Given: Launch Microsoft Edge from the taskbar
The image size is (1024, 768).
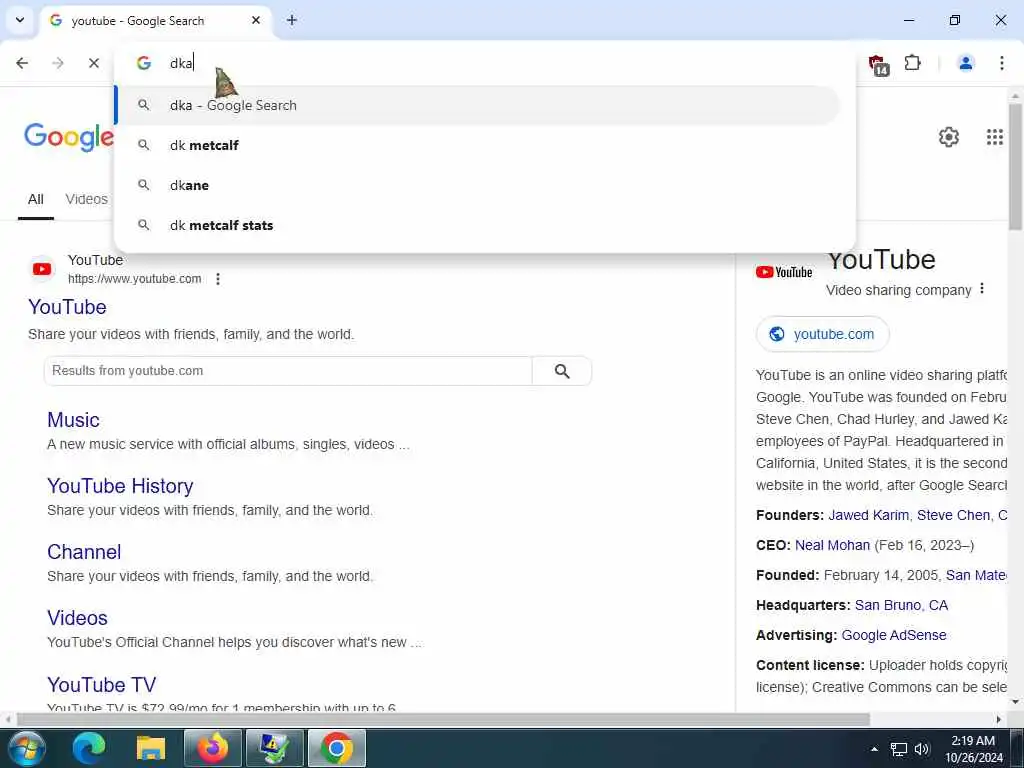Looking at the screenshot, I should (89, 748).
